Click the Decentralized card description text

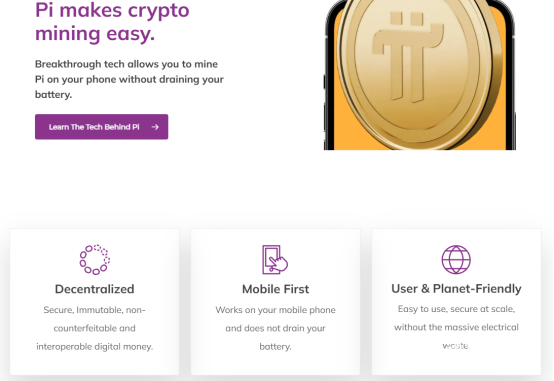coord(95,328)
